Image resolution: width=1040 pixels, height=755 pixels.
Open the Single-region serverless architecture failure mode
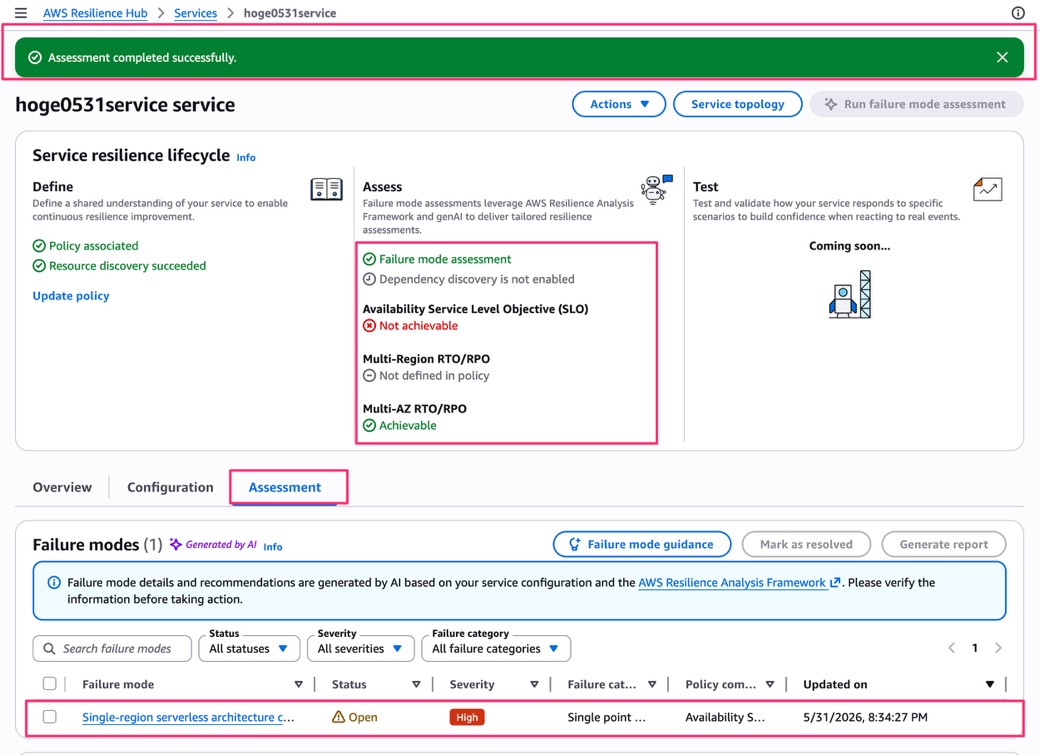(188, 717)
